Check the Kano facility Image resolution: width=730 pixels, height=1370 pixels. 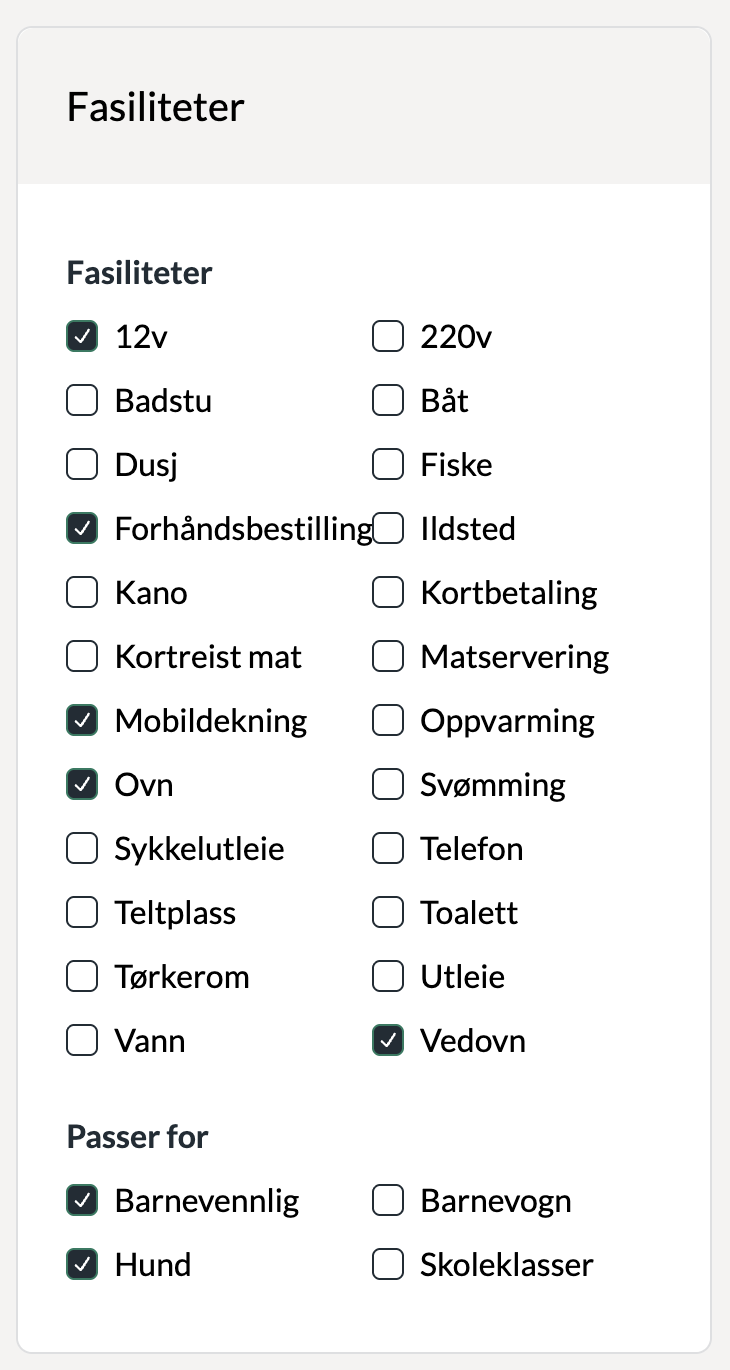[x=82, y=593]
